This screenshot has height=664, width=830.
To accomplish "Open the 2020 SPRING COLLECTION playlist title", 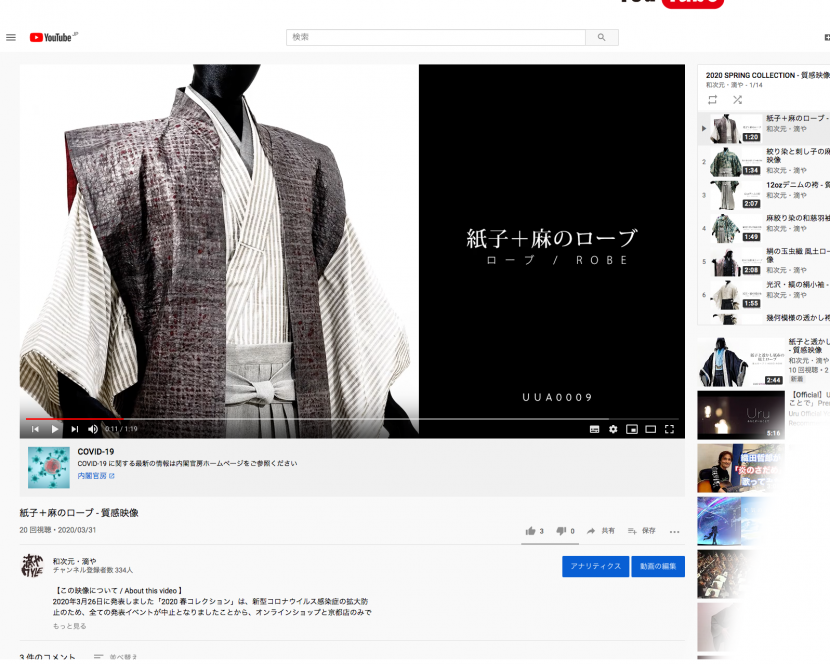I will tap(768, 75).
